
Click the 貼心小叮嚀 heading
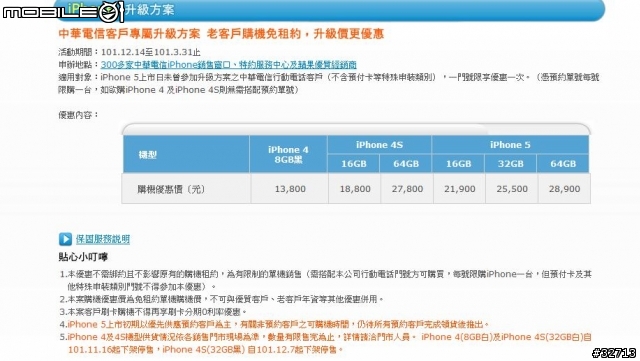pos(83,257)
